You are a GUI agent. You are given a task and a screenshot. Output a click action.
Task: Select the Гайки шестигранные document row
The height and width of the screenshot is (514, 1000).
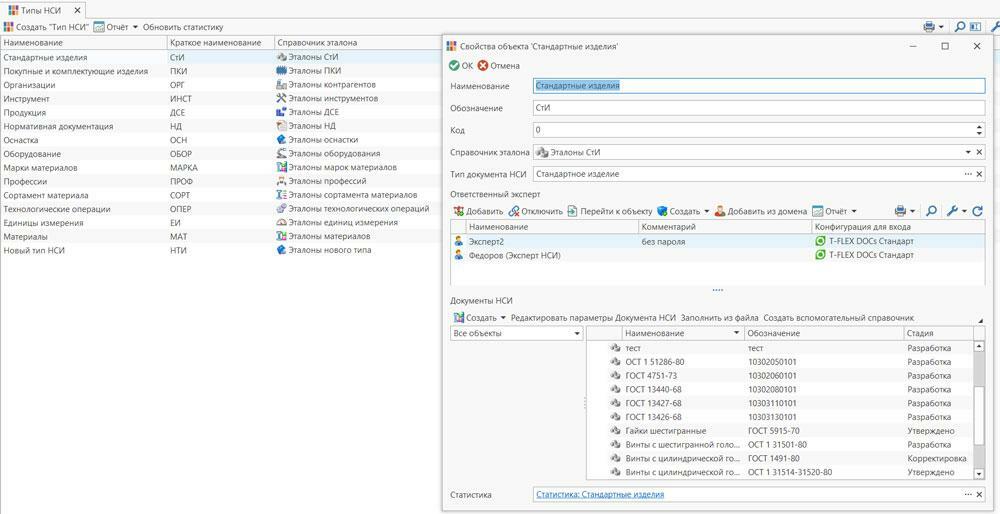(x=780, y=431)
